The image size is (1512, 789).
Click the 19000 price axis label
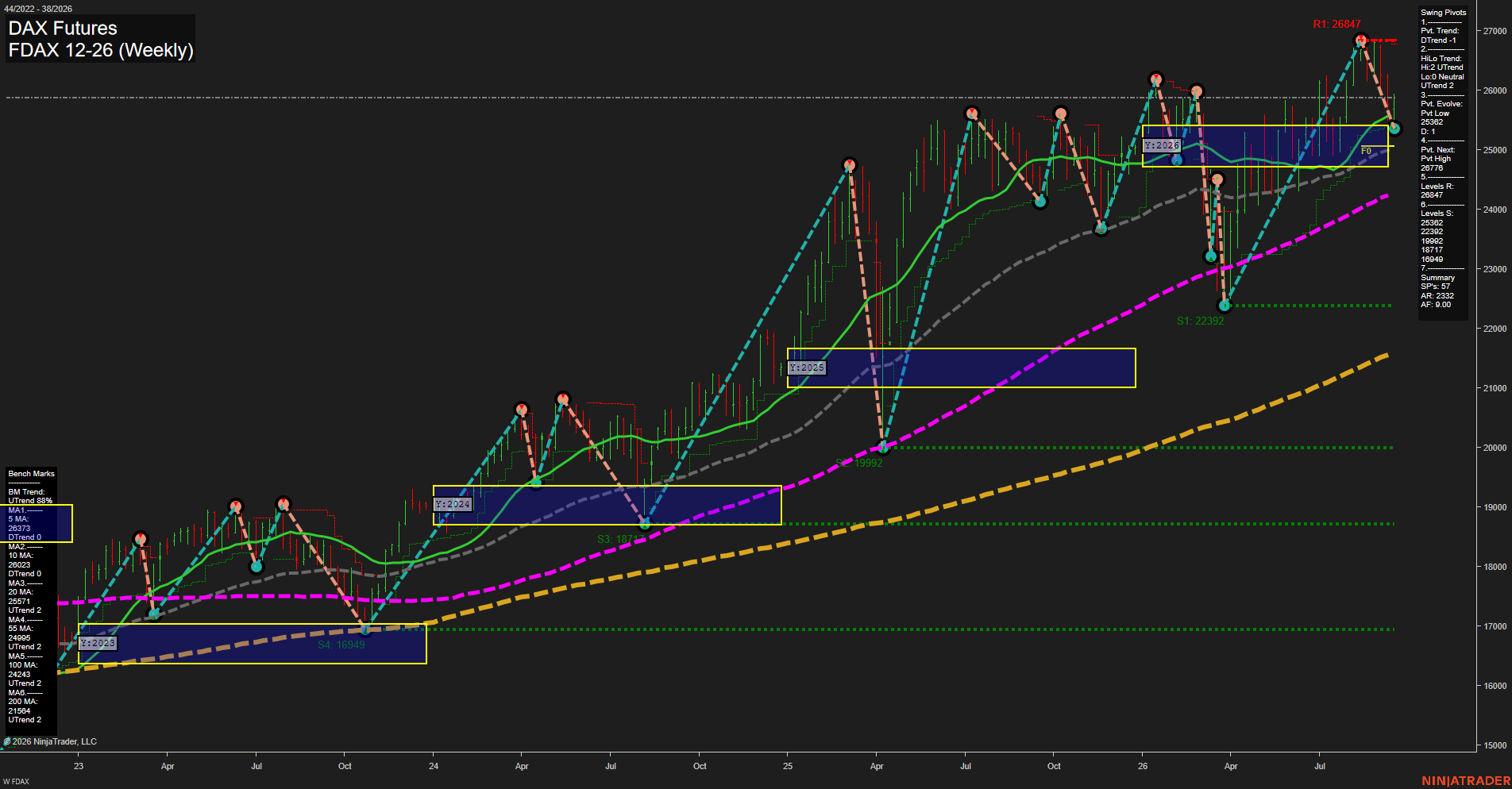(1495, 507)
